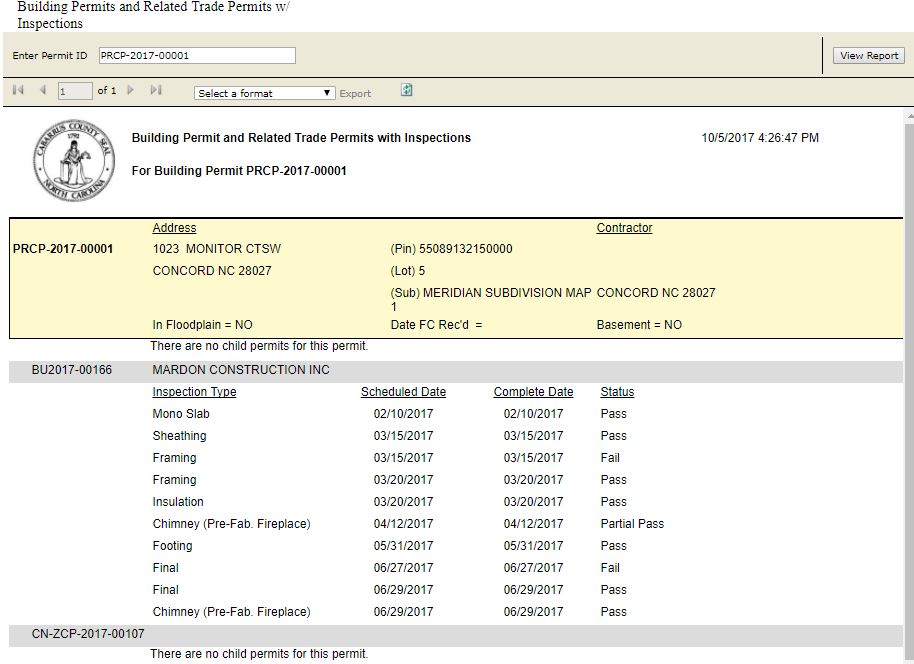Go to the first report page

point(18,91)
